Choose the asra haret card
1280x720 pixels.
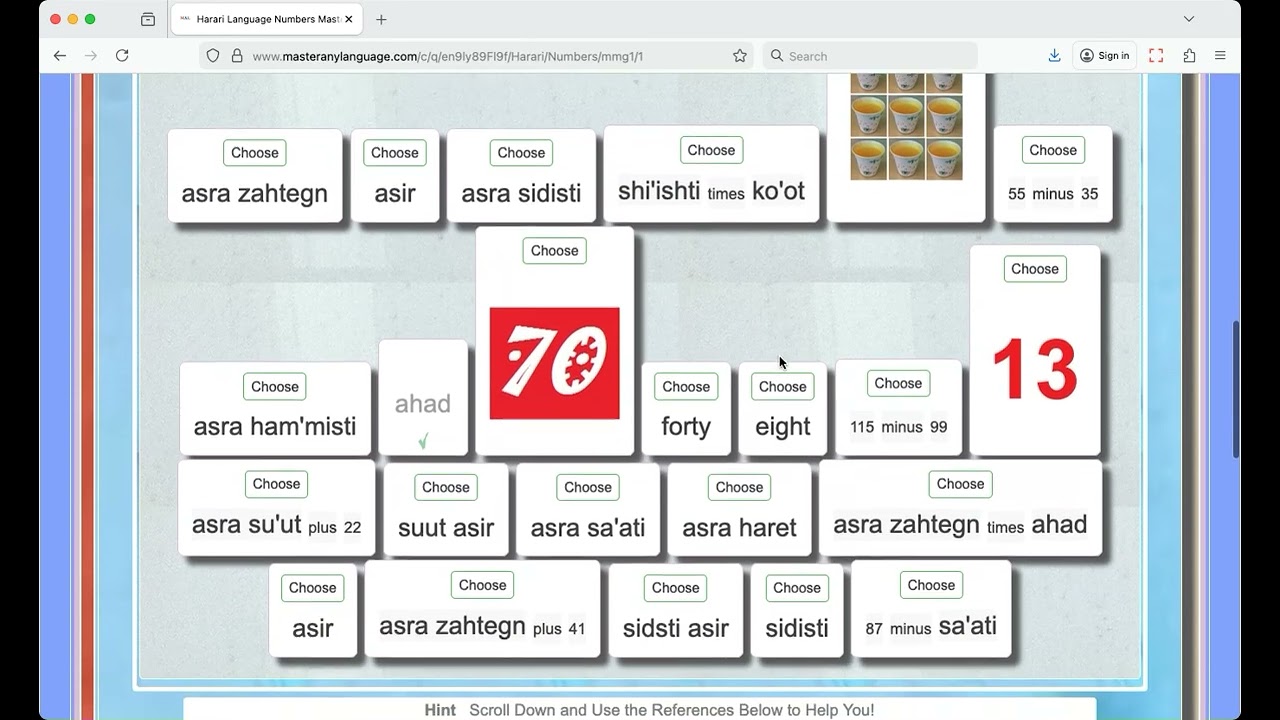click(739, 487)
